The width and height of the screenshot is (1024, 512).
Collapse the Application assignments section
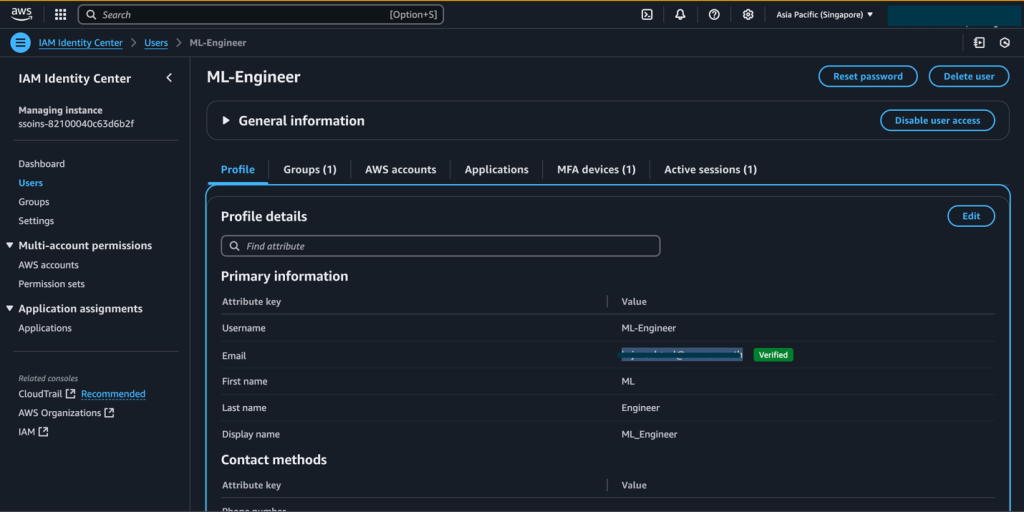click(x=10, y=309)
